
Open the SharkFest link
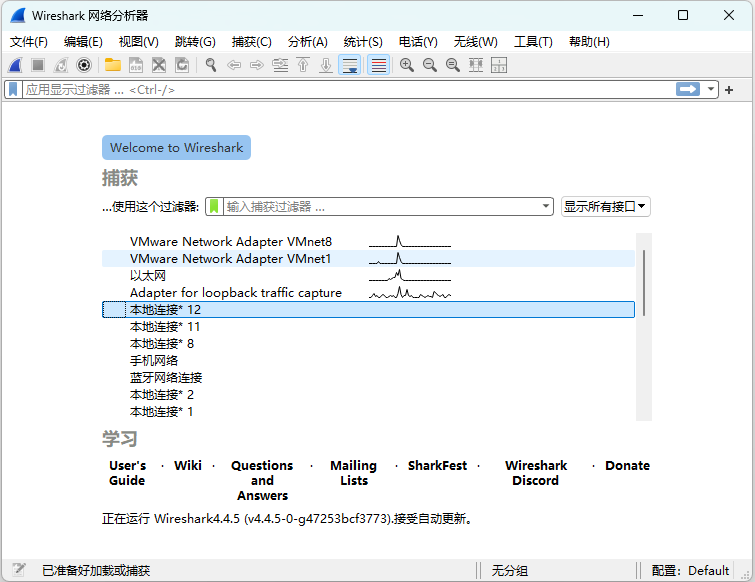click(437, 466)
